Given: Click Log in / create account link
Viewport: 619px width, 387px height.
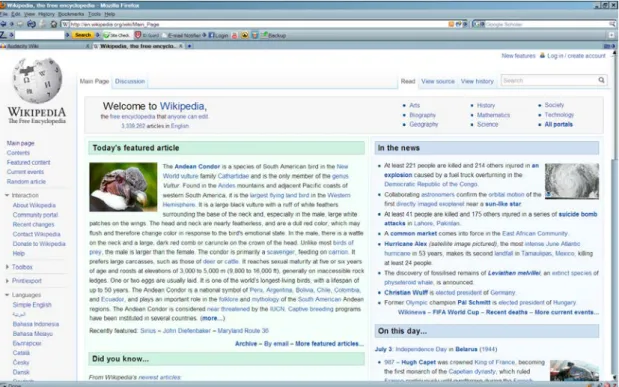Looking at the screenshot, I should [x=576, y=56].
